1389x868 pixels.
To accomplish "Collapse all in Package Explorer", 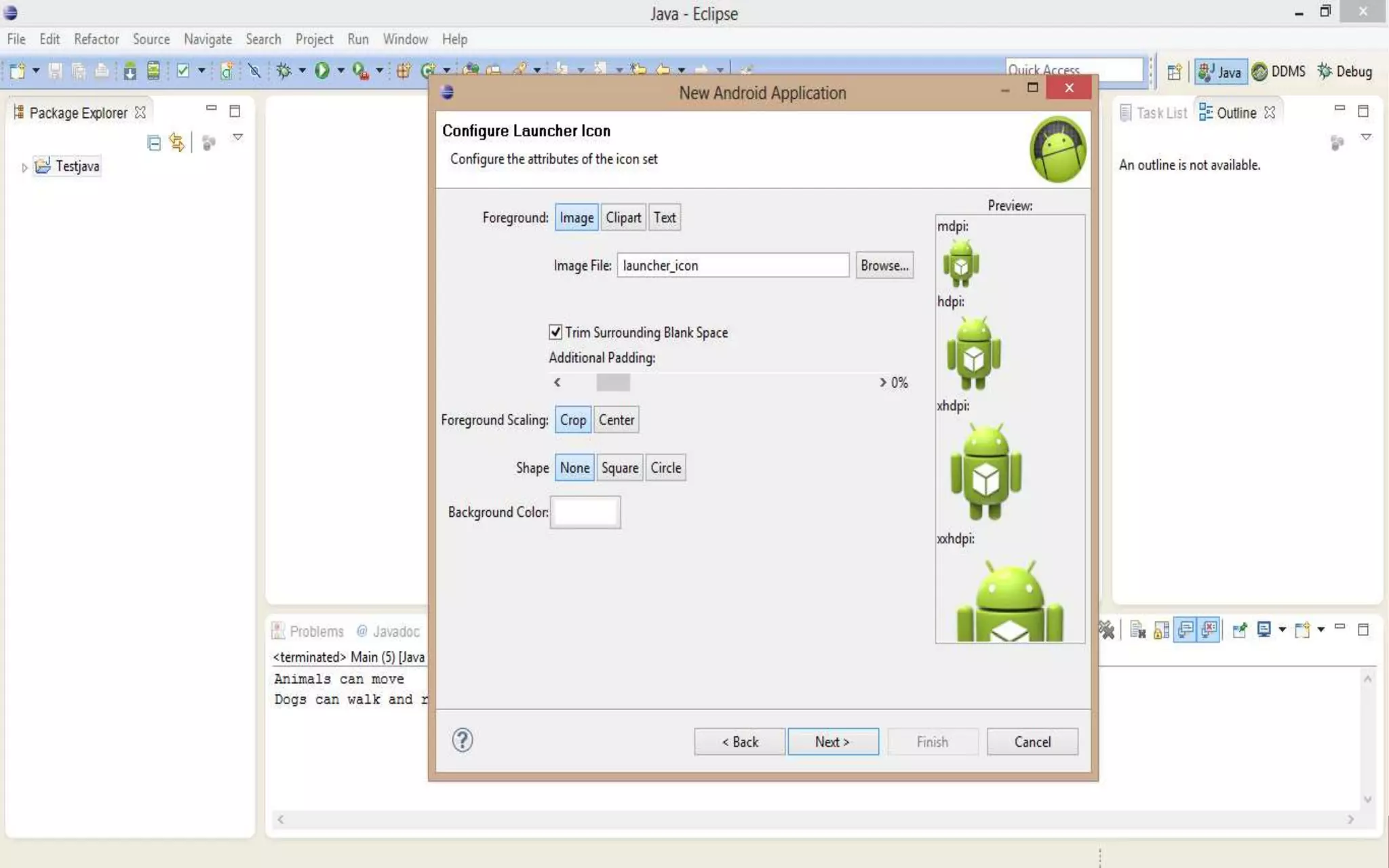I will coord(154,142).
